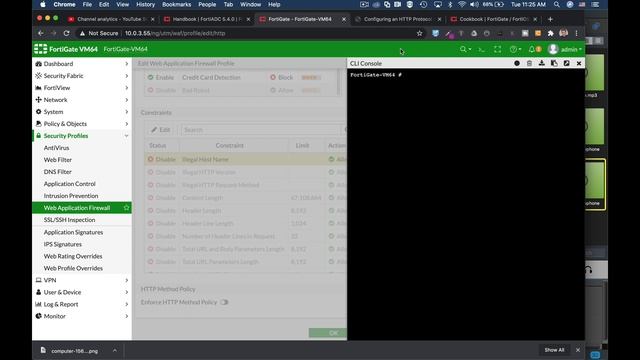The width and height of the screenshot is (640, 360).
Task: Open the Window menu
Action: pyautogui.click(x=250, y=4)
